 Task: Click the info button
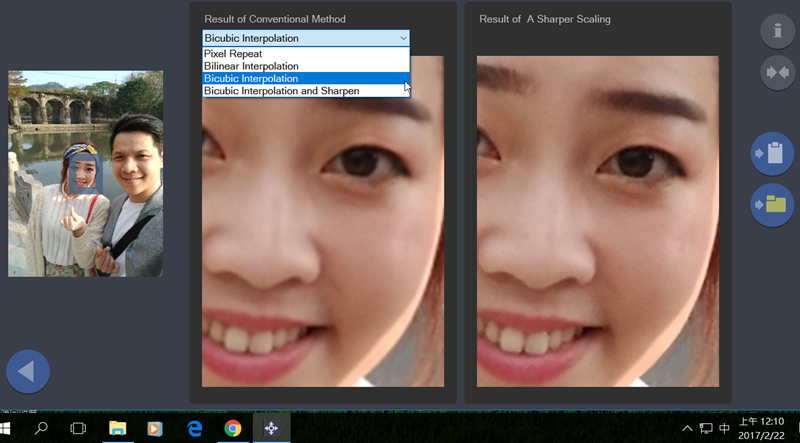click(x=776, y=31)
